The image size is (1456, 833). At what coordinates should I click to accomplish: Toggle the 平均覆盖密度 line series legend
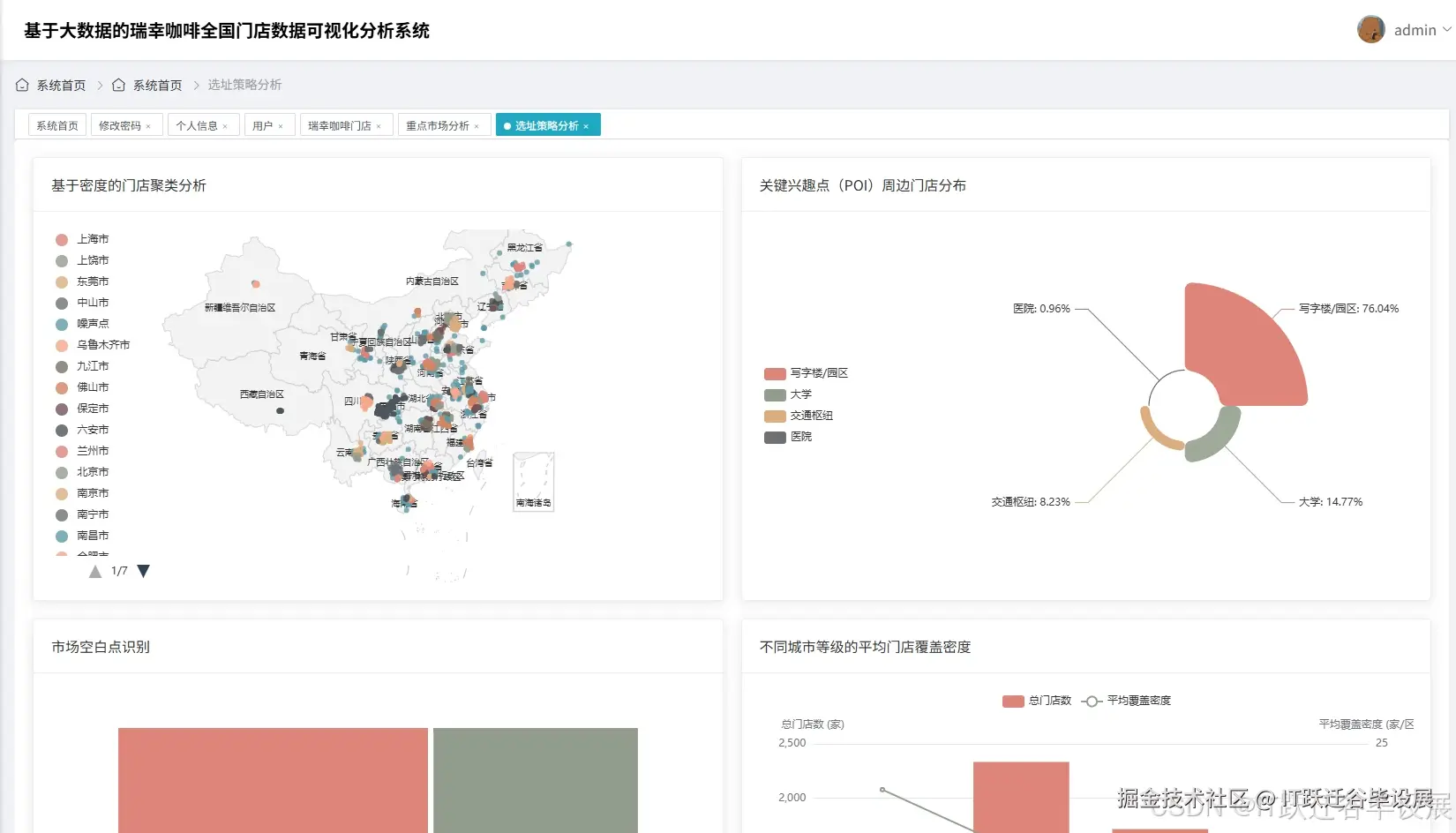pos(1127,701)
